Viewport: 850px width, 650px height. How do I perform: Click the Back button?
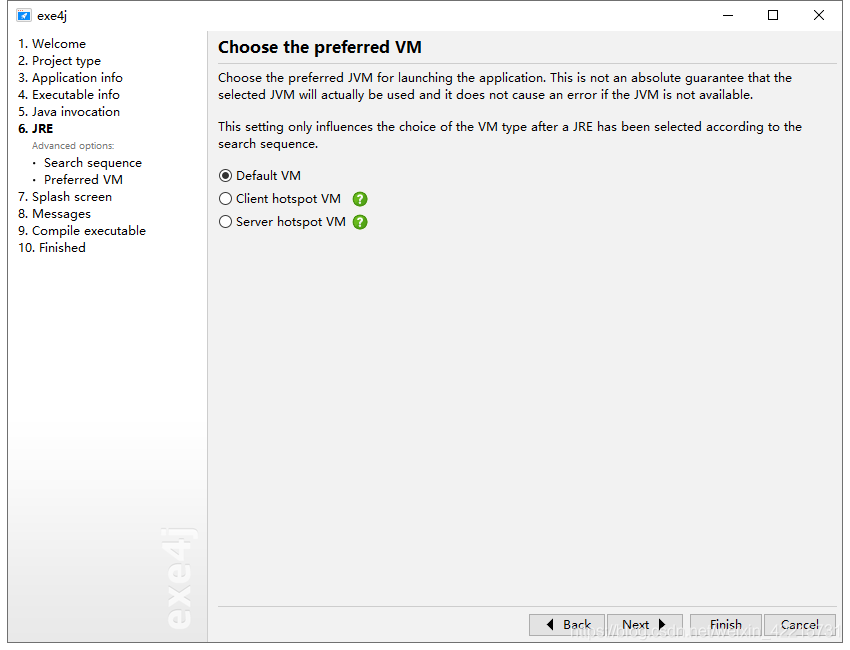pyautogui.click(x=567, y=625)
